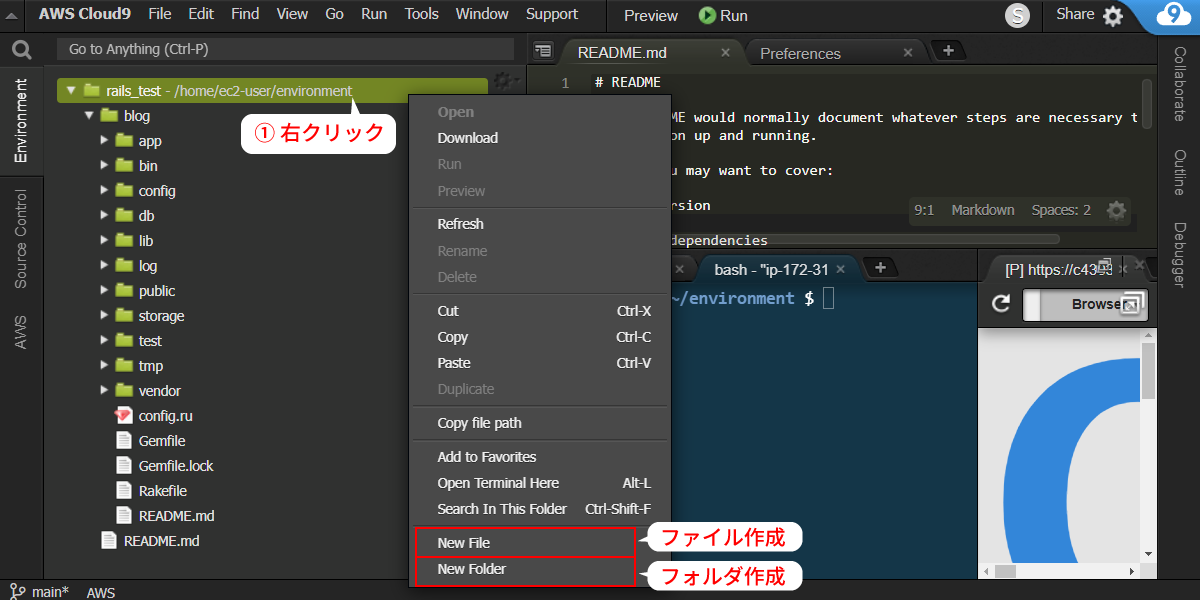This screenshot has height=600, width=1200.
Task: Click the search magnifier icon in sidebar
Action: click(x=21, y=49)
